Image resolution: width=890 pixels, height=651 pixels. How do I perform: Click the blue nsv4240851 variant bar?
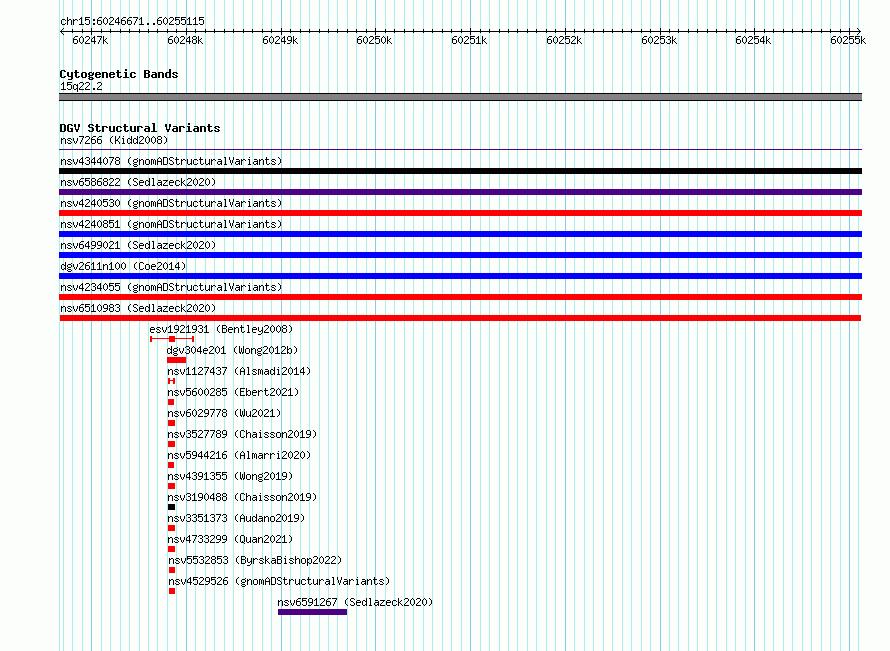(460, 234)
